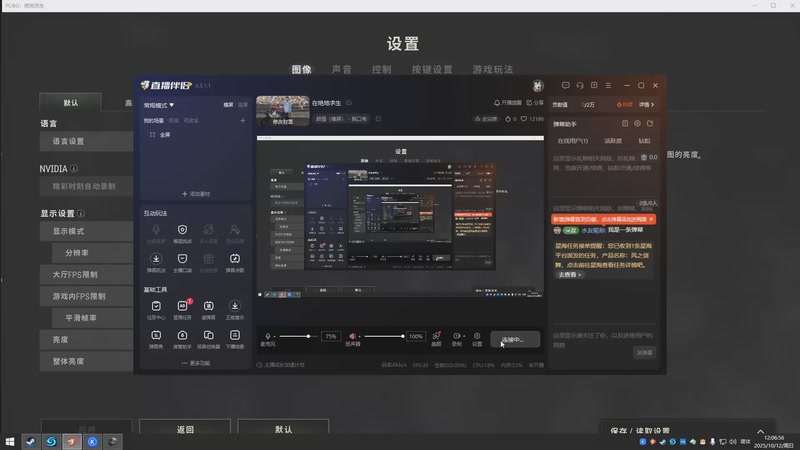This screenshot has height=450, width=800.
Task: Edit the stream title 在绝地求生
Action: [x=349, y=103]
